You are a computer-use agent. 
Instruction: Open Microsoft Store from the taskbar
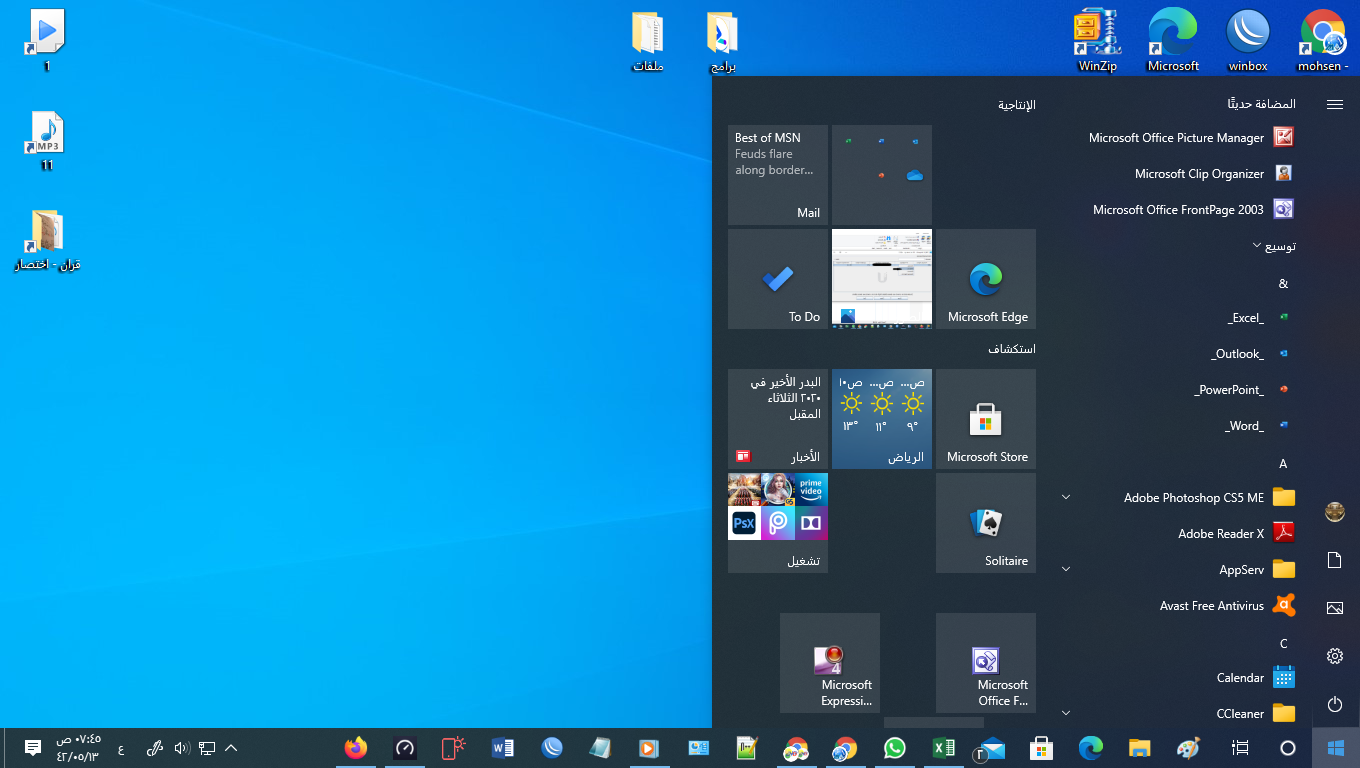(1041, 748)
